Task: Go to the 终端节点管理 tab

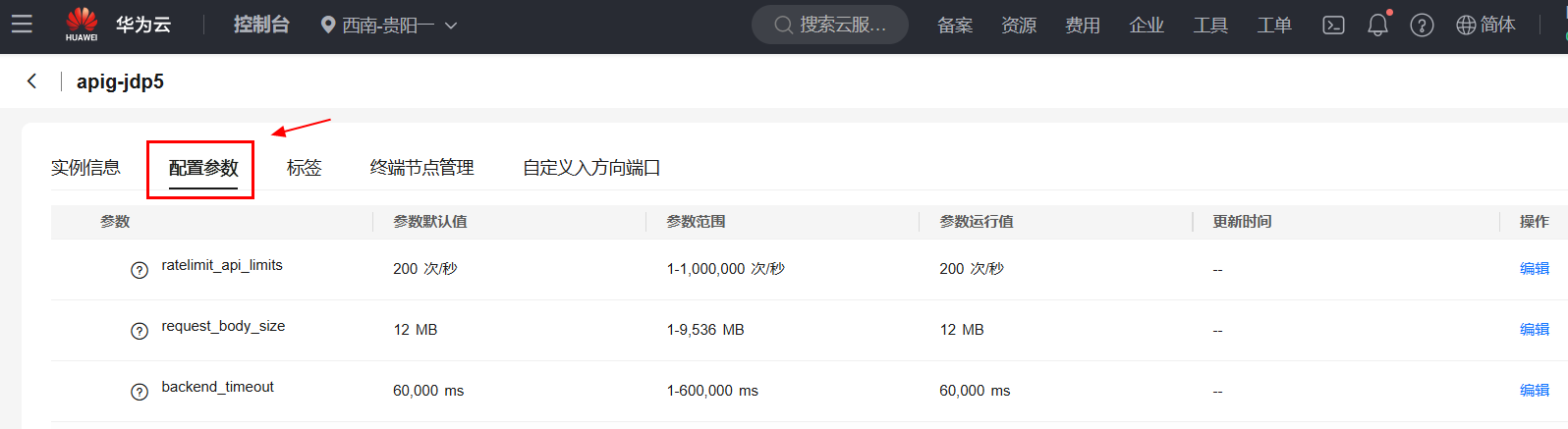Action: coord(421,168)
